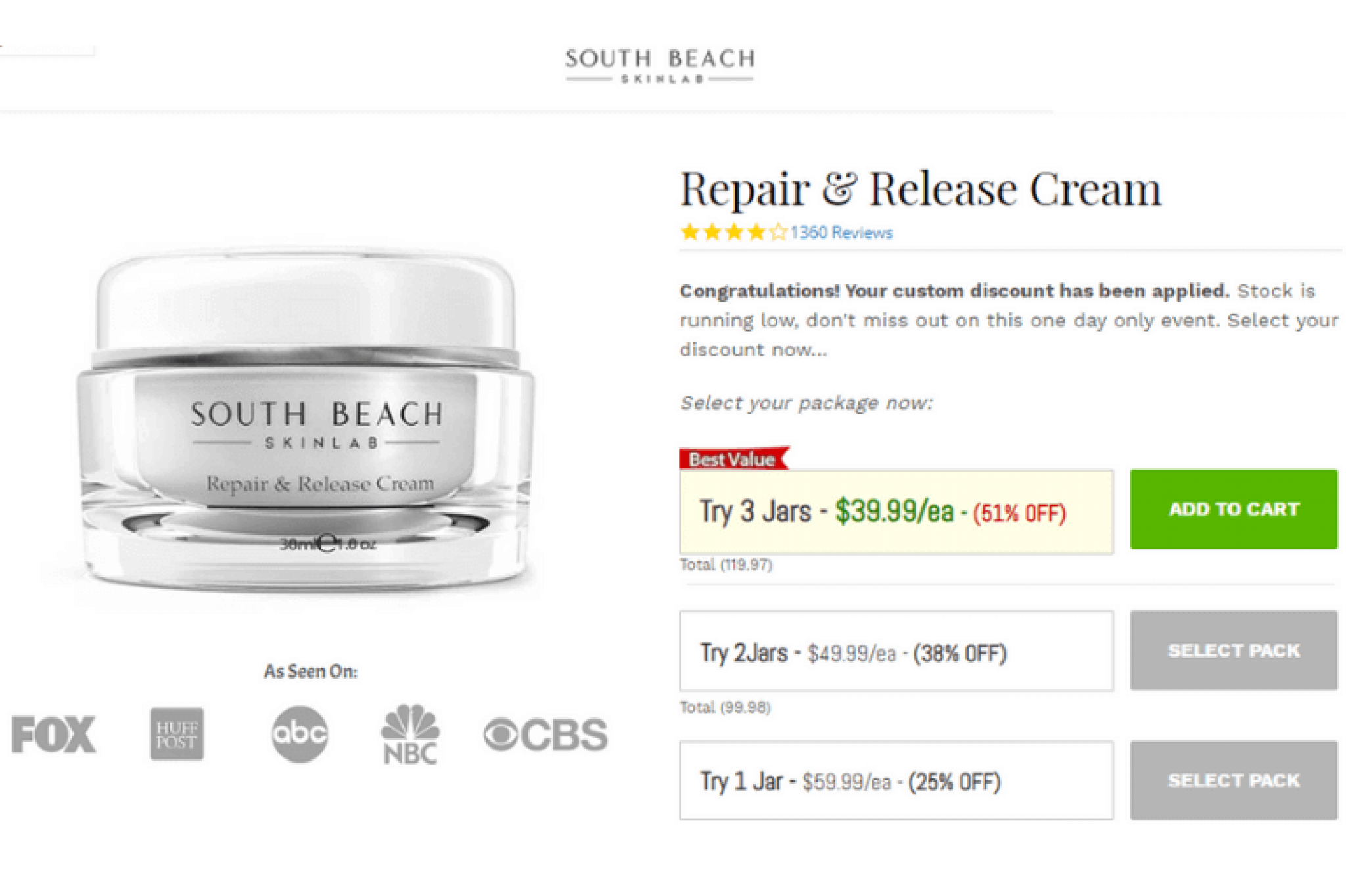Click the abc network logo
The image size is (1346, 896).
tap(300, 734)
